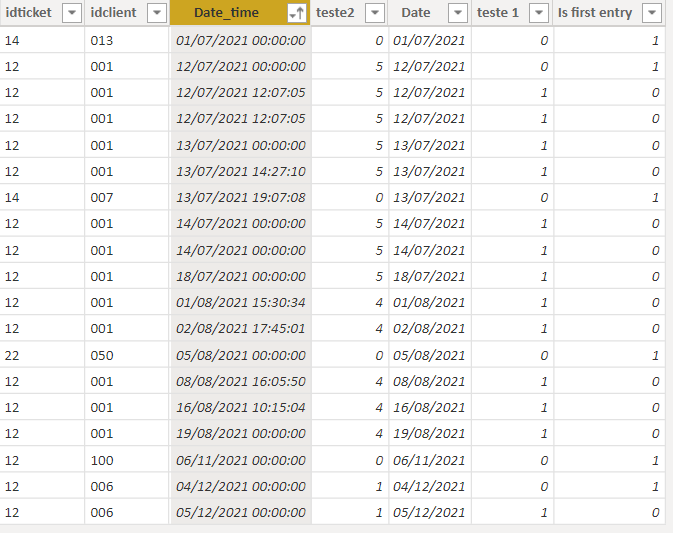Screen dimensions: 673x533
Task: Select the idticket column header label
Action: (x=28, y=12)
